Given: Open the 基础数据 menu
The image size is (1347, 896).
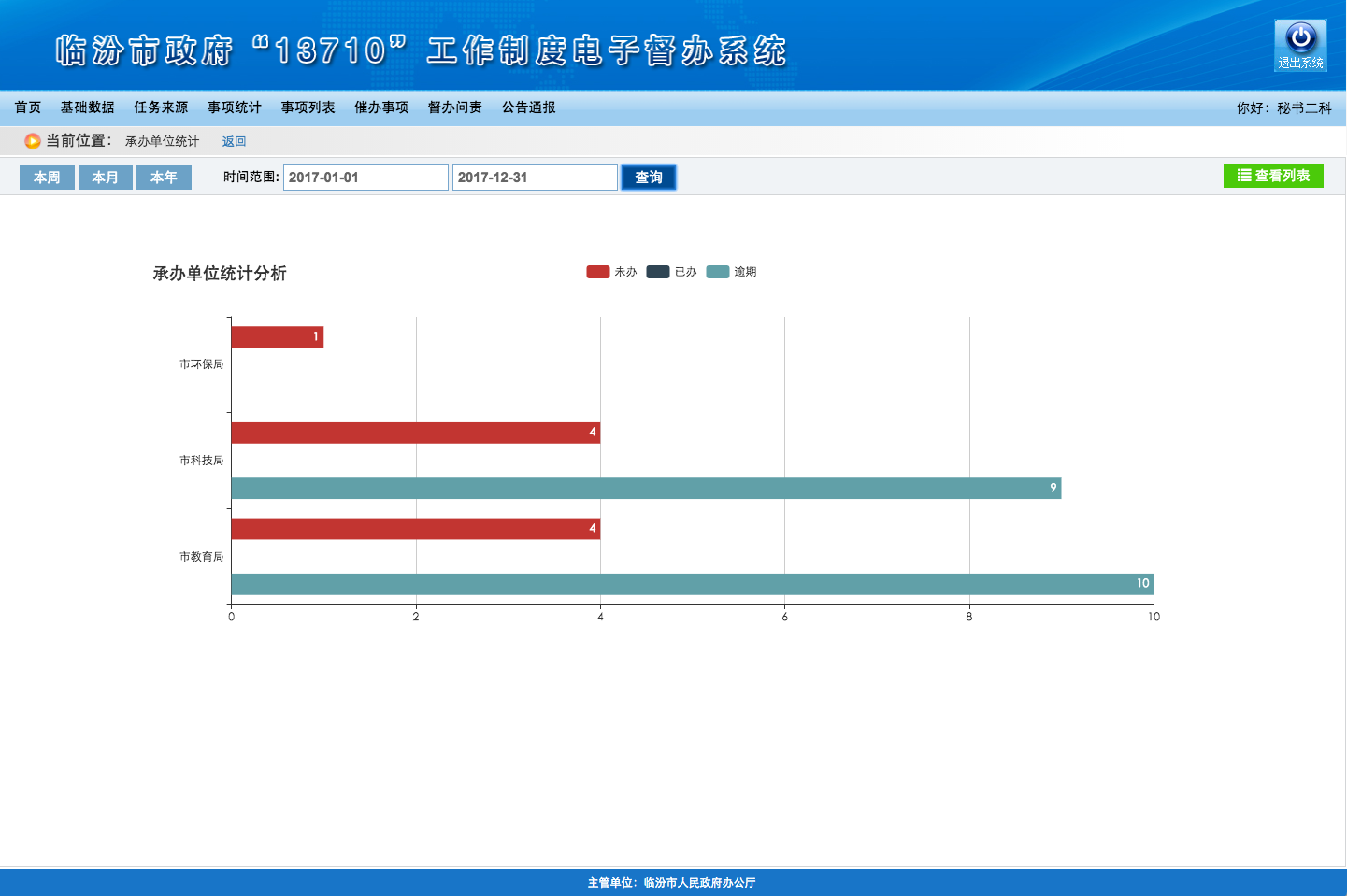Looking at the screenshot, I should click(x=88, y=107).
